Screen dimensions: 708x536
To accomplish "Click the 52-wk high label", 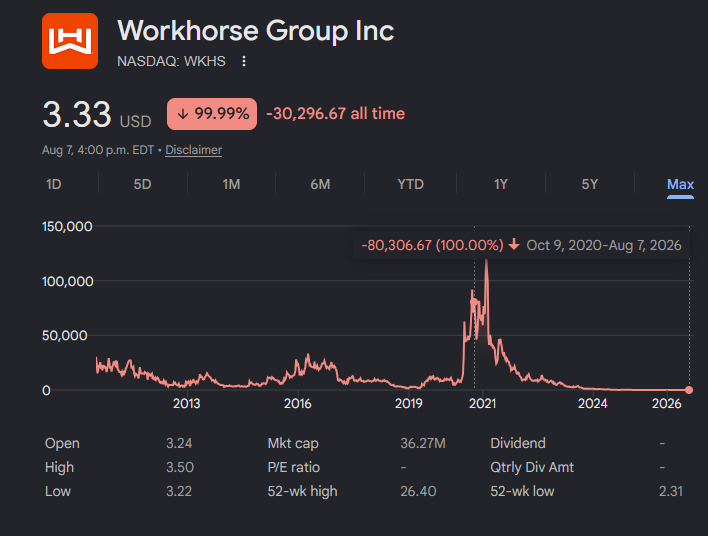I will pyautogui.click(x=303, y=491).
